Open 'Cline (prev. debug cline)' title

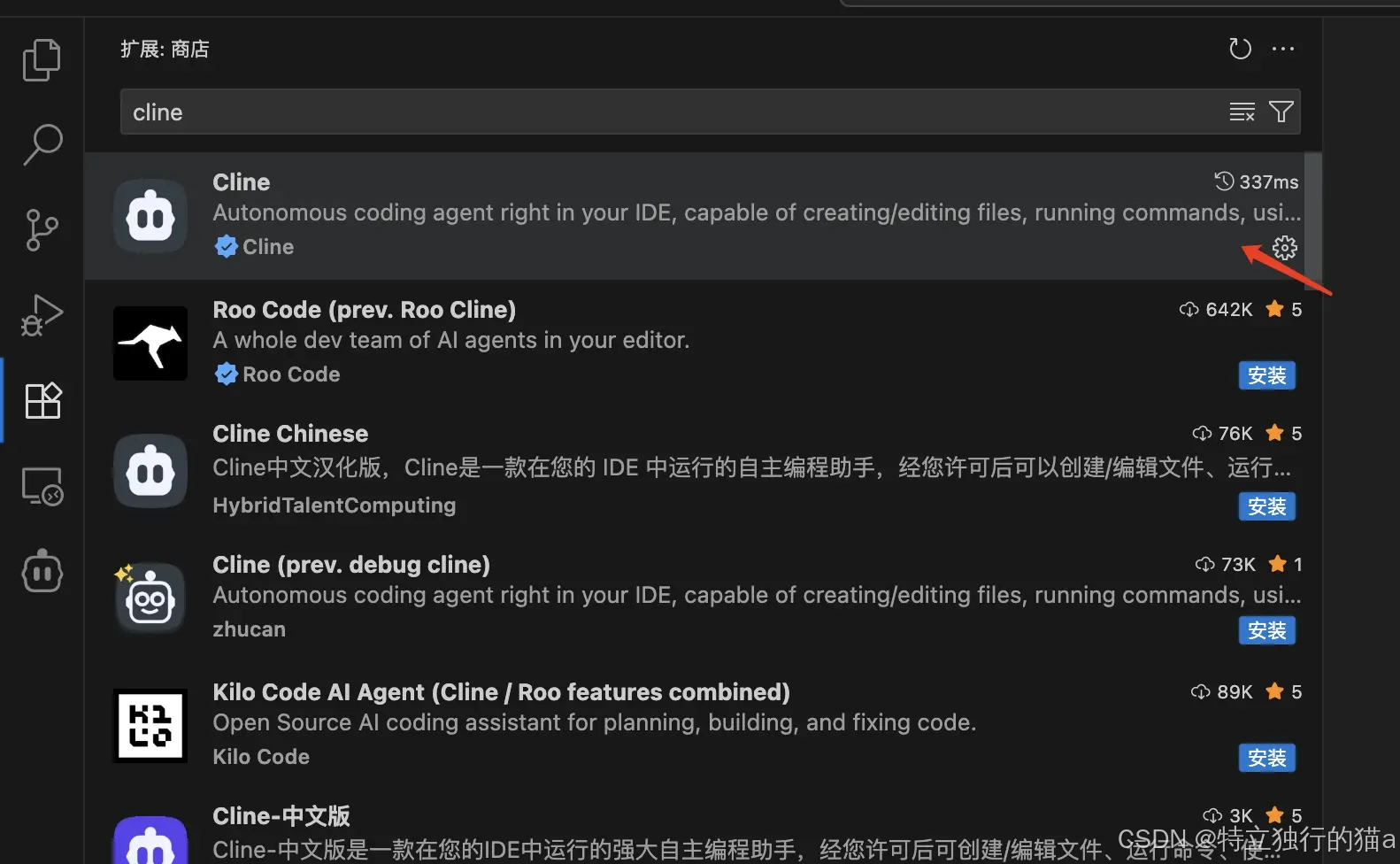tap(351, 565)
